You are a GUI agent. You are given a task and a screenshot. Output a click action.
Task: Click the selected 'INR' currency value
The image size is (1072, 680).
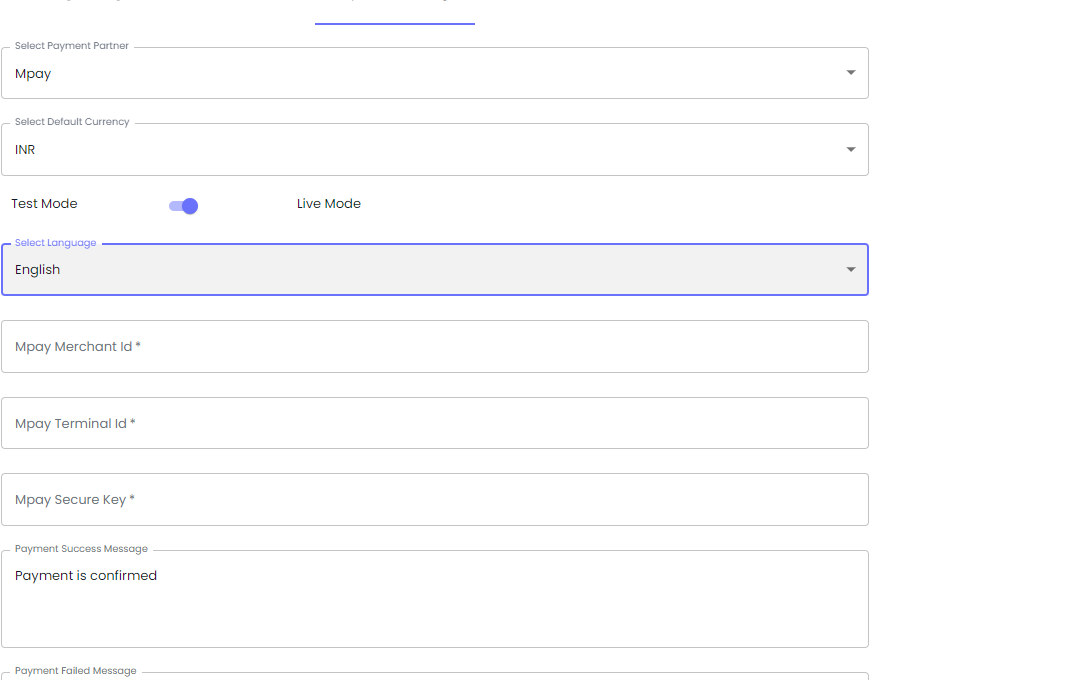click(x=25, y=150)
